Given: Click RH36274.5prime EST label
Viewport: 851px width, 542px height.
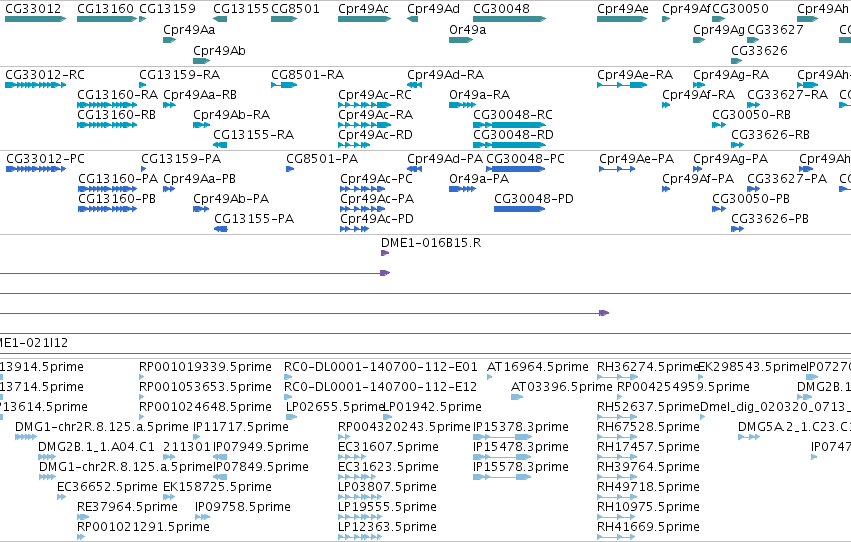Looking at the screenshot, I should [647, 367].
